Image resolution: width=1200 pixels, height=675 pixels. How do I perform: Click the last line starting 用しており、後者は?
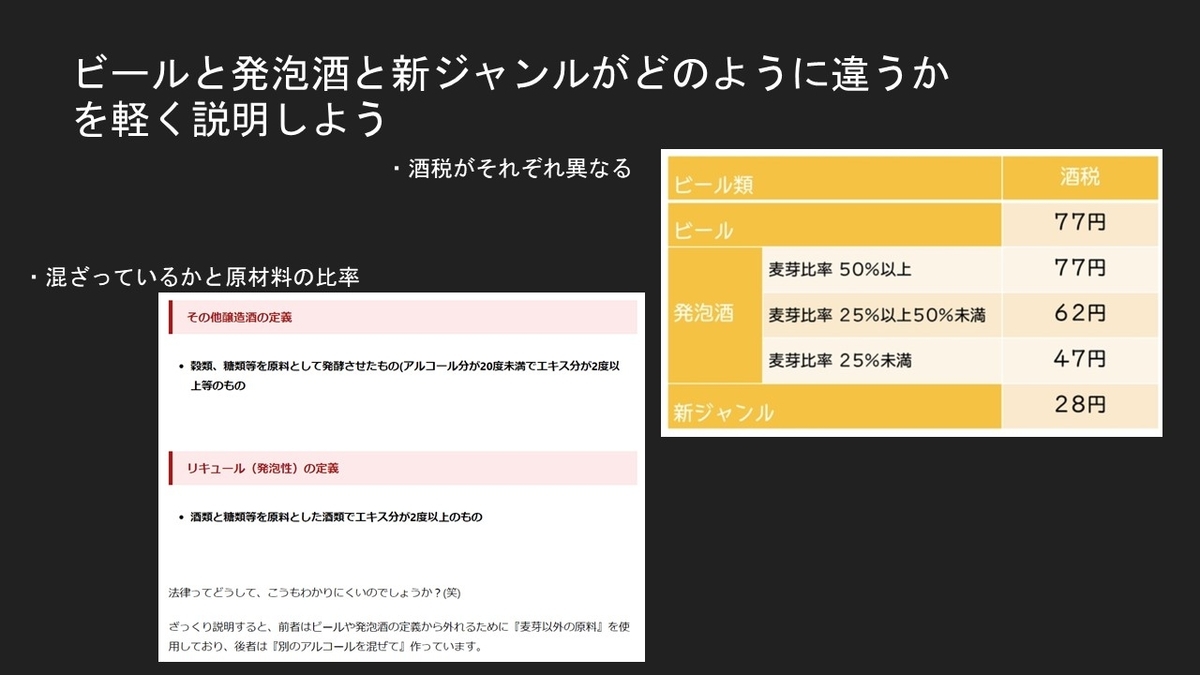(325, 646)
